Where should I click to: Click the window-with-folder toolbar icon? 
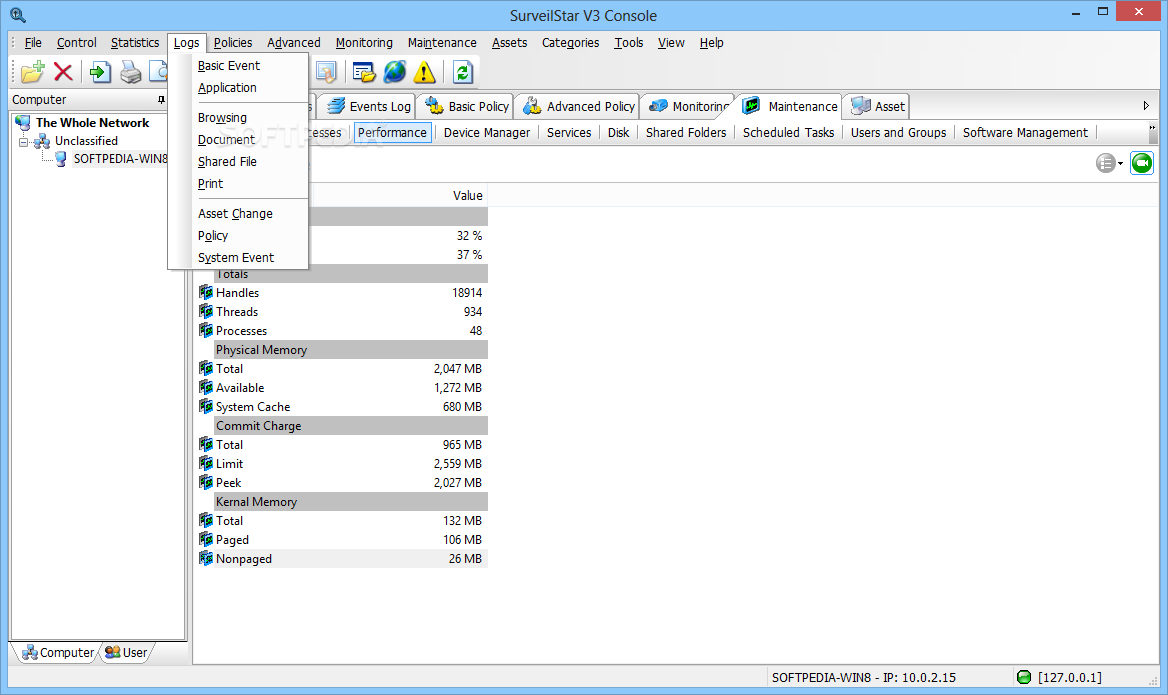[364, 72]
